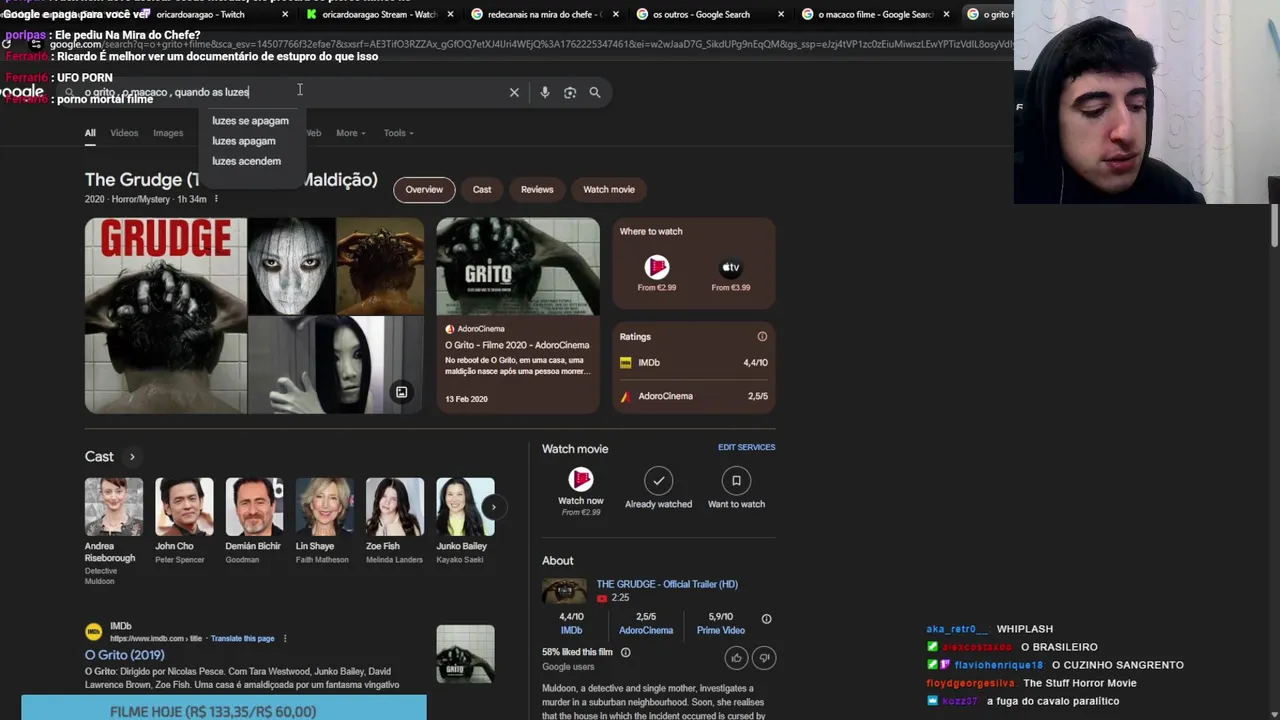The width and height of the screenshot is (1280, 720).
Task: Choose suggestion luzes acendem
Action: 246,161
